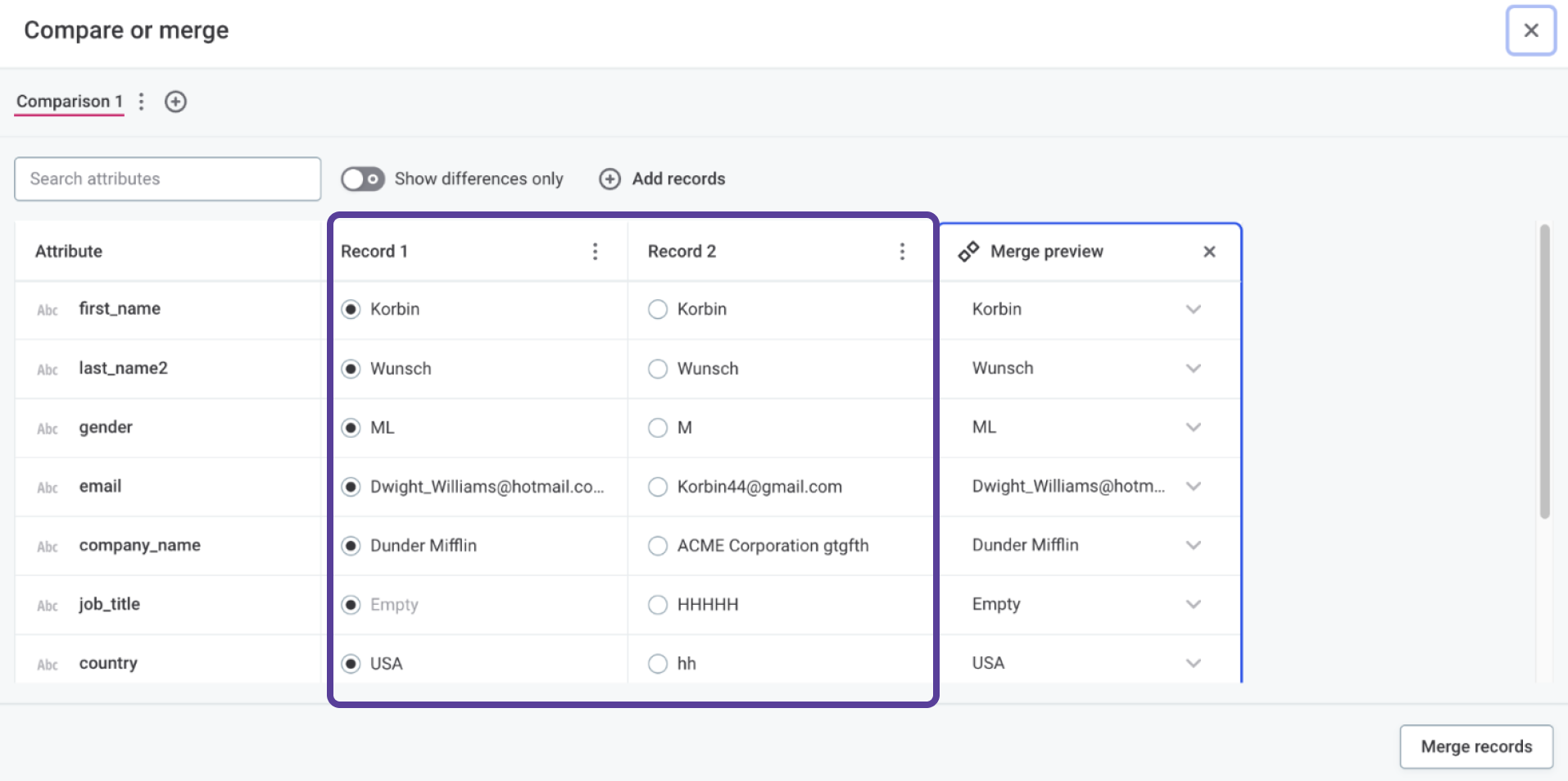
Task: Enable Show differences only
Action: [x=362, y=179]
